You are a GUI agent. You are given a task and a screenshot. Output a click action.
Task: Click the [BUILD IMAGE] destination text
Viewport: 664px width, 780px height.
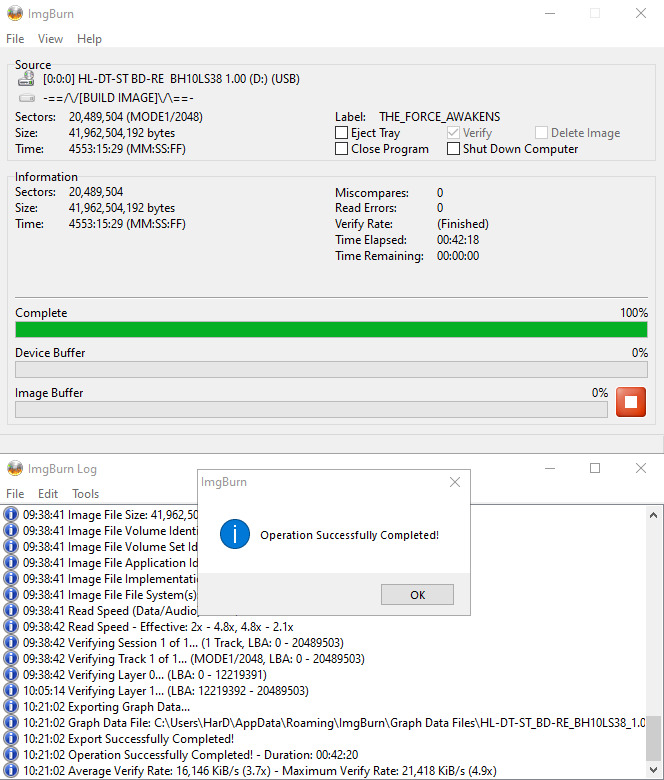(x=118, y=98)
